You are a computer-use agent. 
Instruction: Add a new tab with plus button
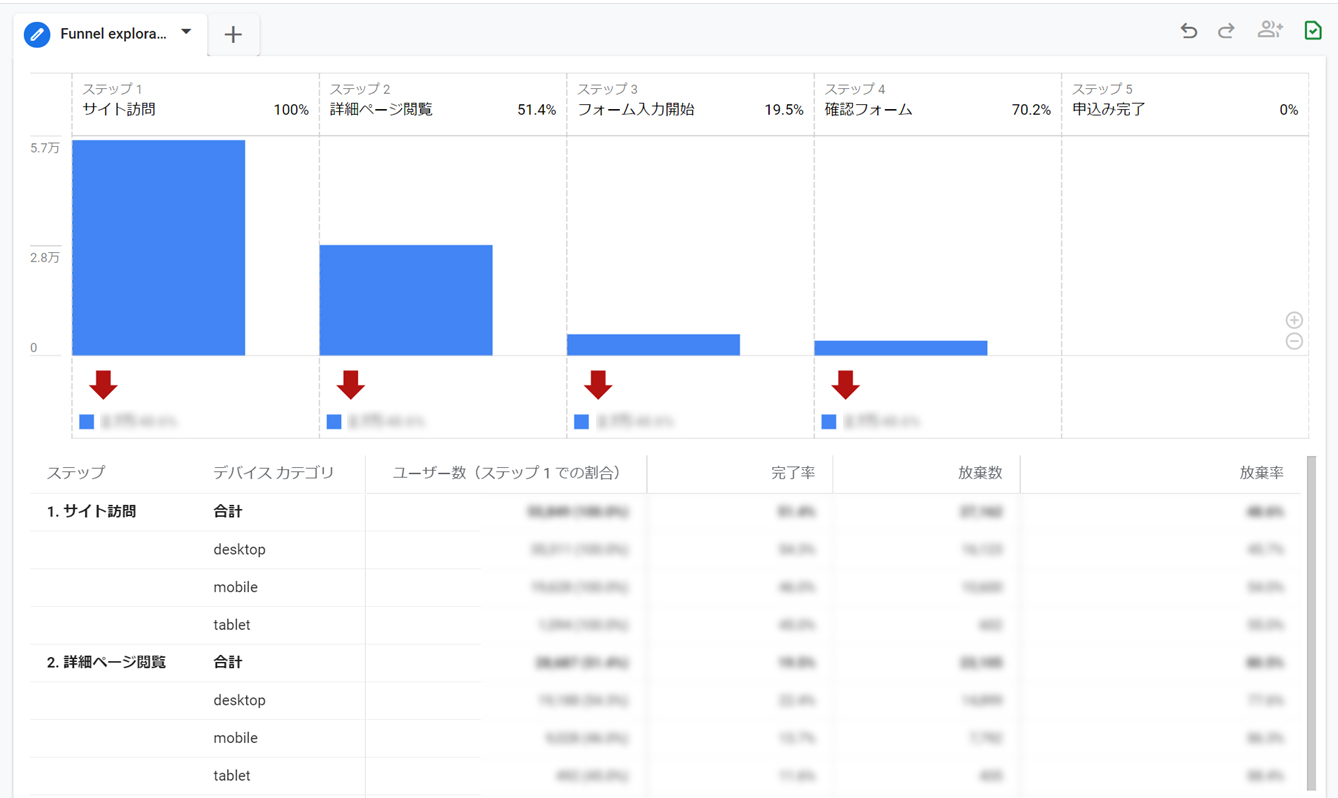(233, 35)
